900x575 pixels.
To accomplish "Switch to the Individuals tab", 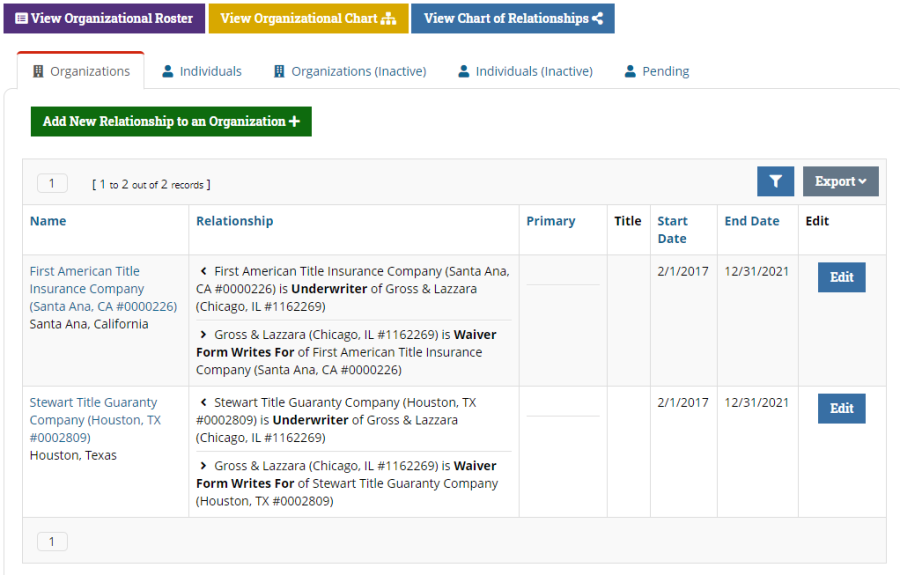I will point(202,71).
